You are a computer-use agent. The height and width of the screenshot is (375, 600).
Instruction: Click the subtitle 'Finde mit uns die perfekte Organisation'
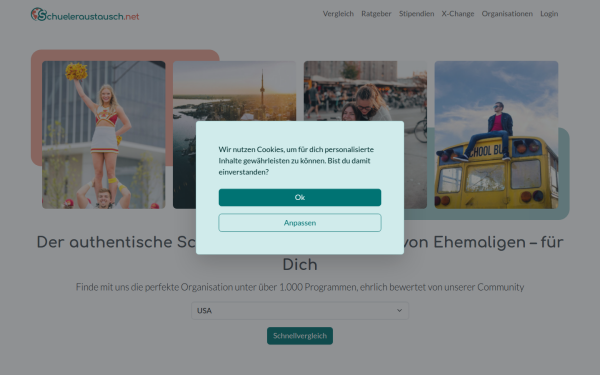pyautogui.click(x=154, y=287)
